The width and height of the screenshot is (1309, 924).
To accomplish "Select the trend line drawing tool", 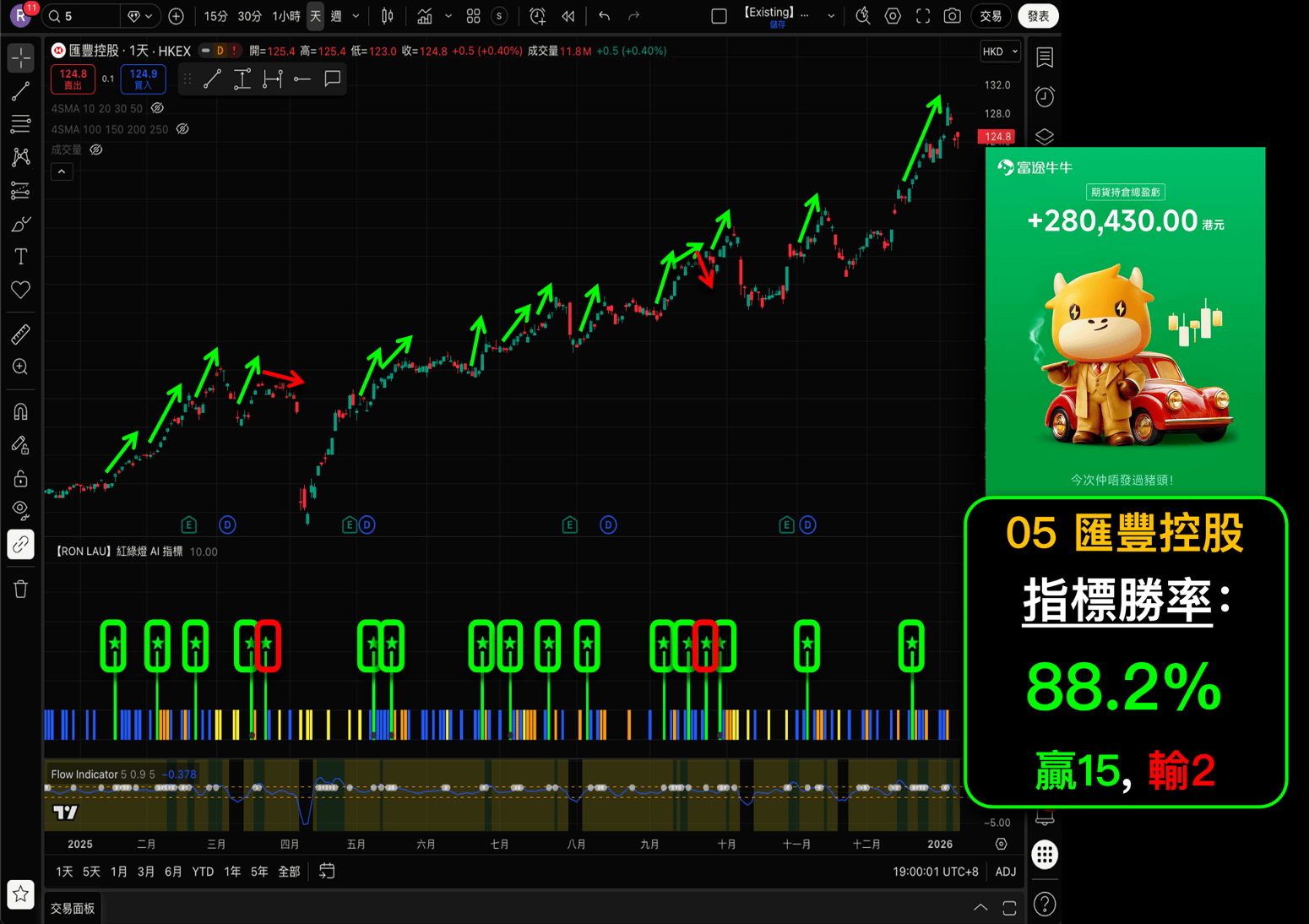I will [20, 92].
